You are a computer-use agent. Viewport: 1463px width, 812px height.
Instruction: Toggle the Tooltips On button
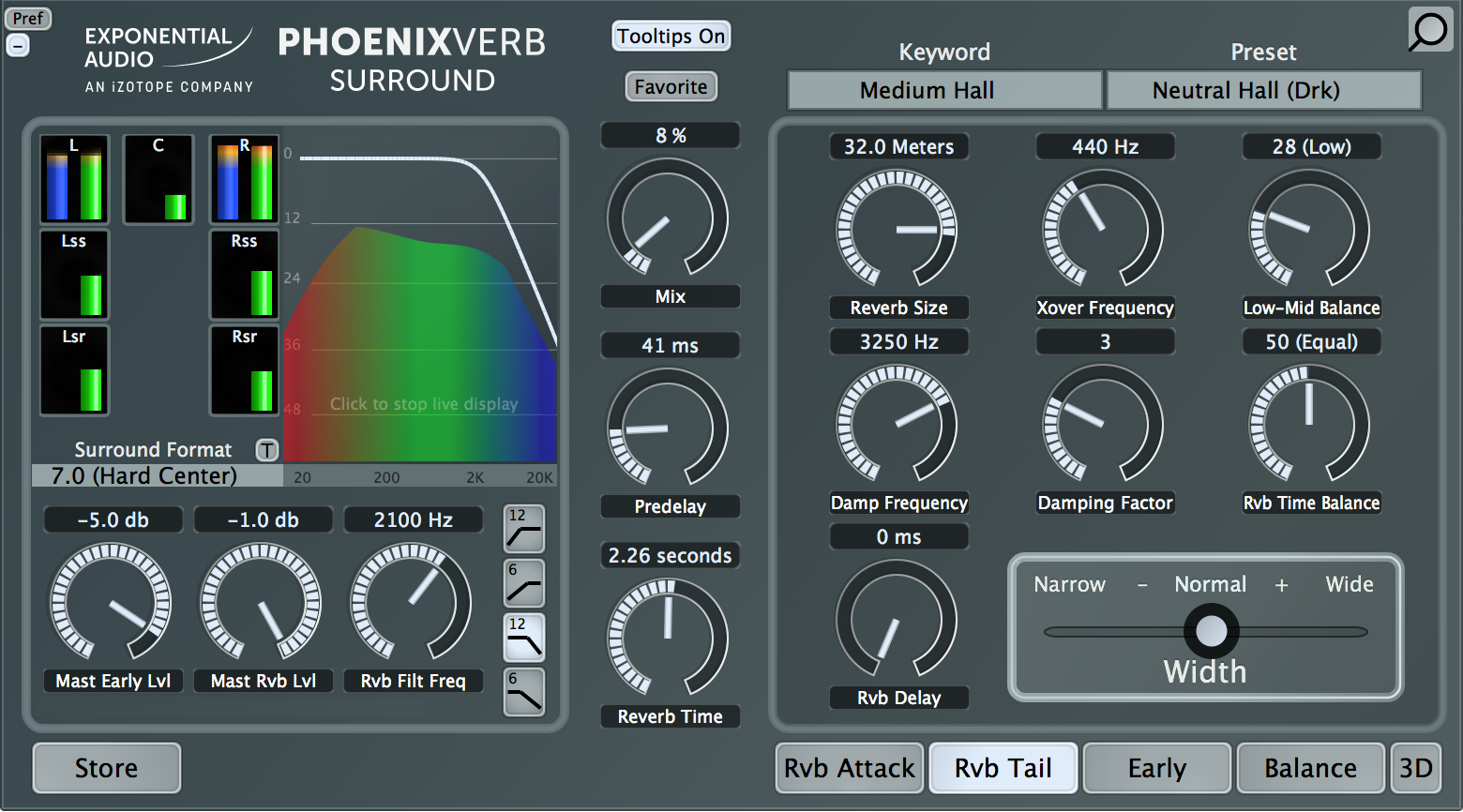coord(671,37)
